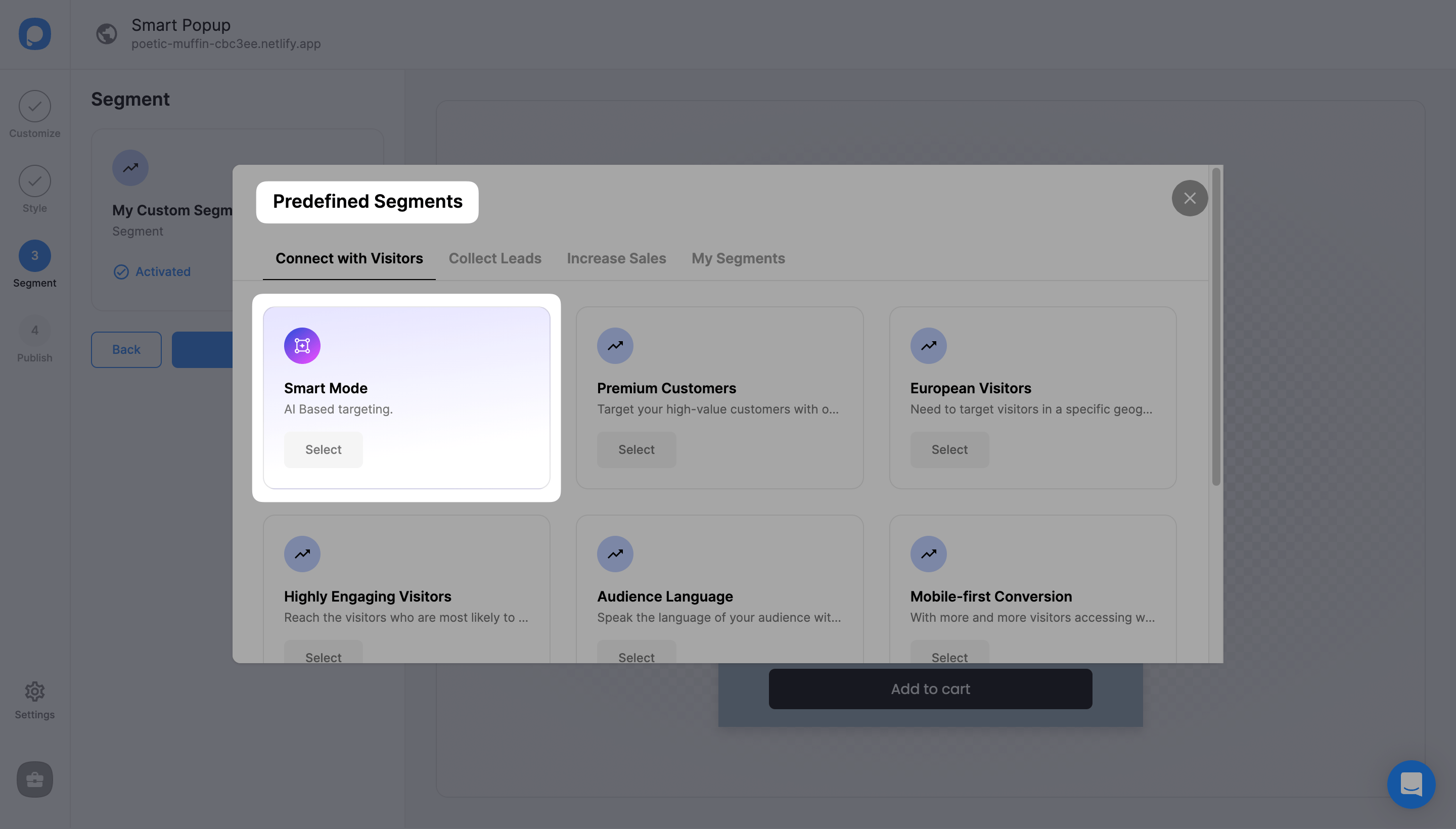1456x829 pixels.
Task: Click the Increase Sales tab
Action: [x=617, y=259]
